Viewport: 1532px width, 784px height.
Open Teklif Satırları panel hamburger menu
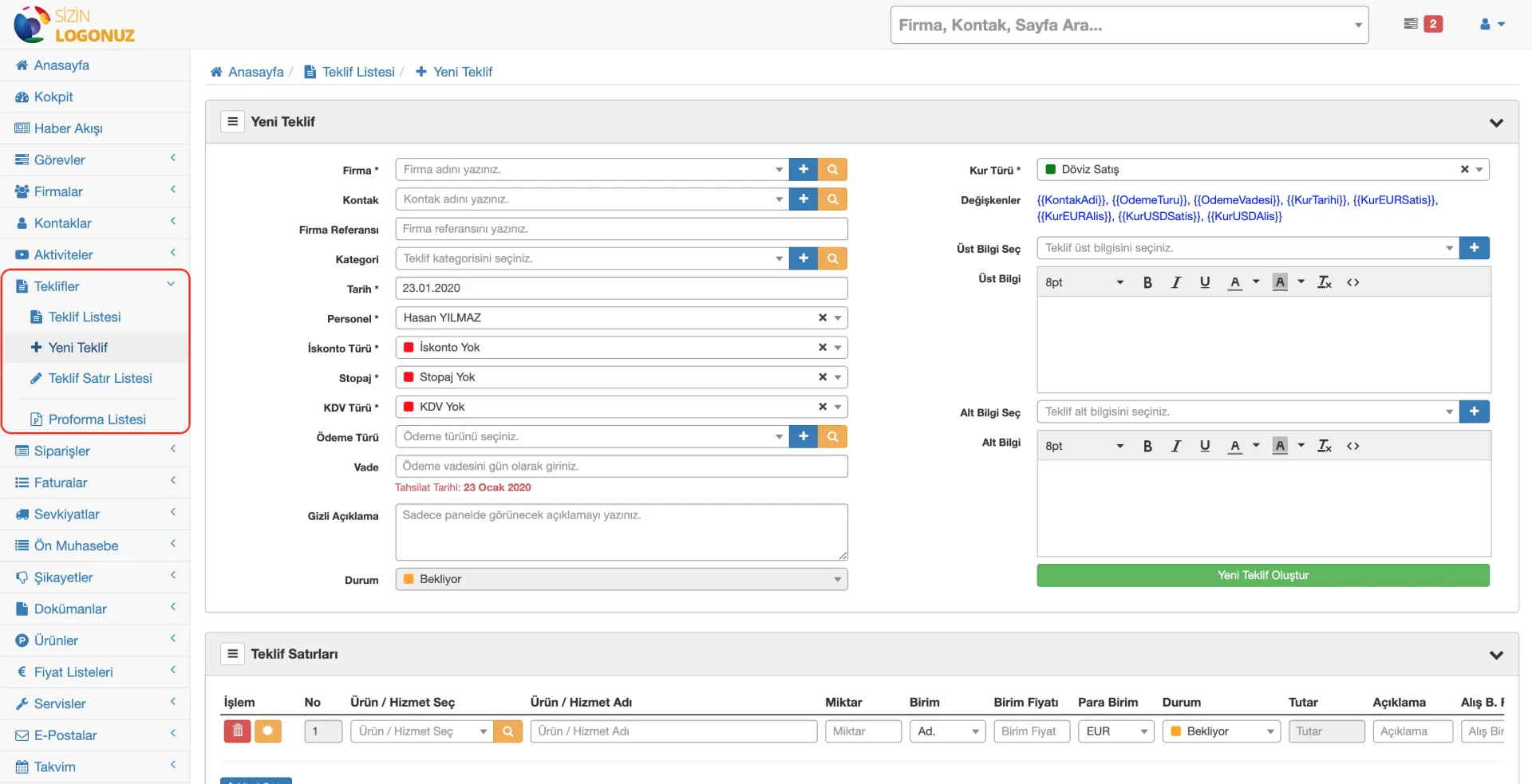(232, 654)
